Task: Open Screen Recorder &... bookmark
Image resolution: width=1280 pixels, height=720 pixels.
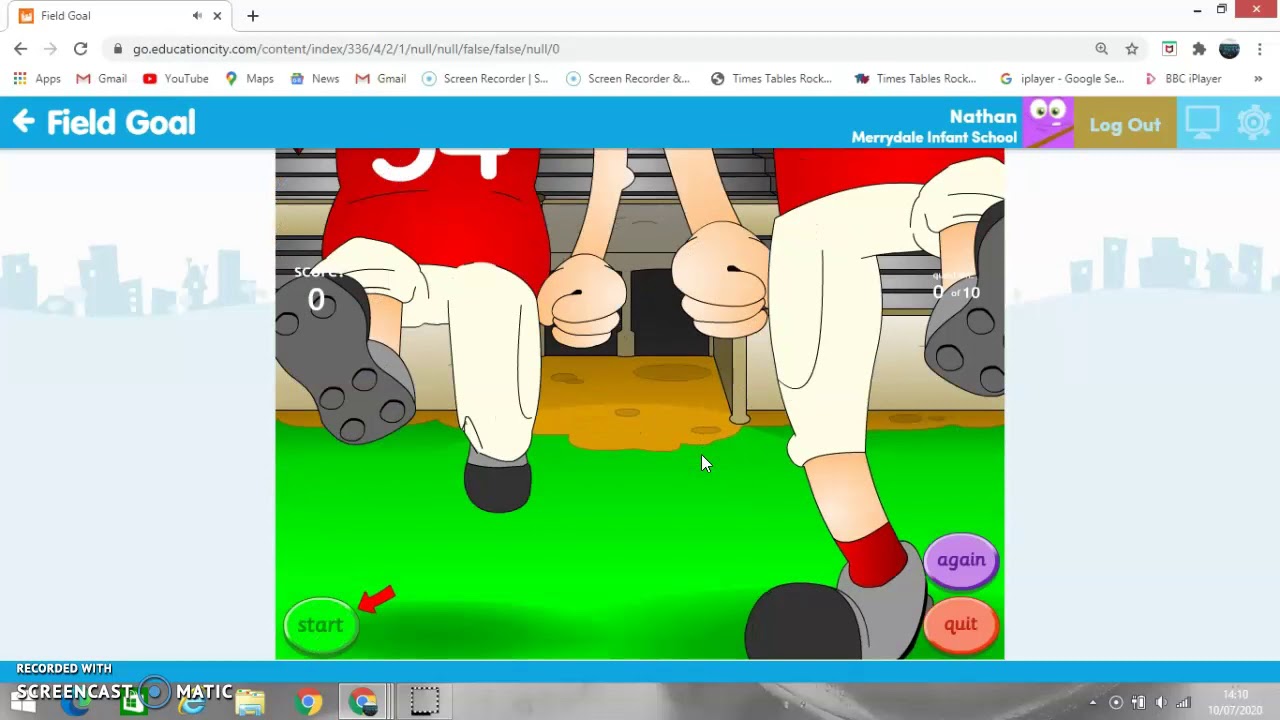Action: coord(628,78)
